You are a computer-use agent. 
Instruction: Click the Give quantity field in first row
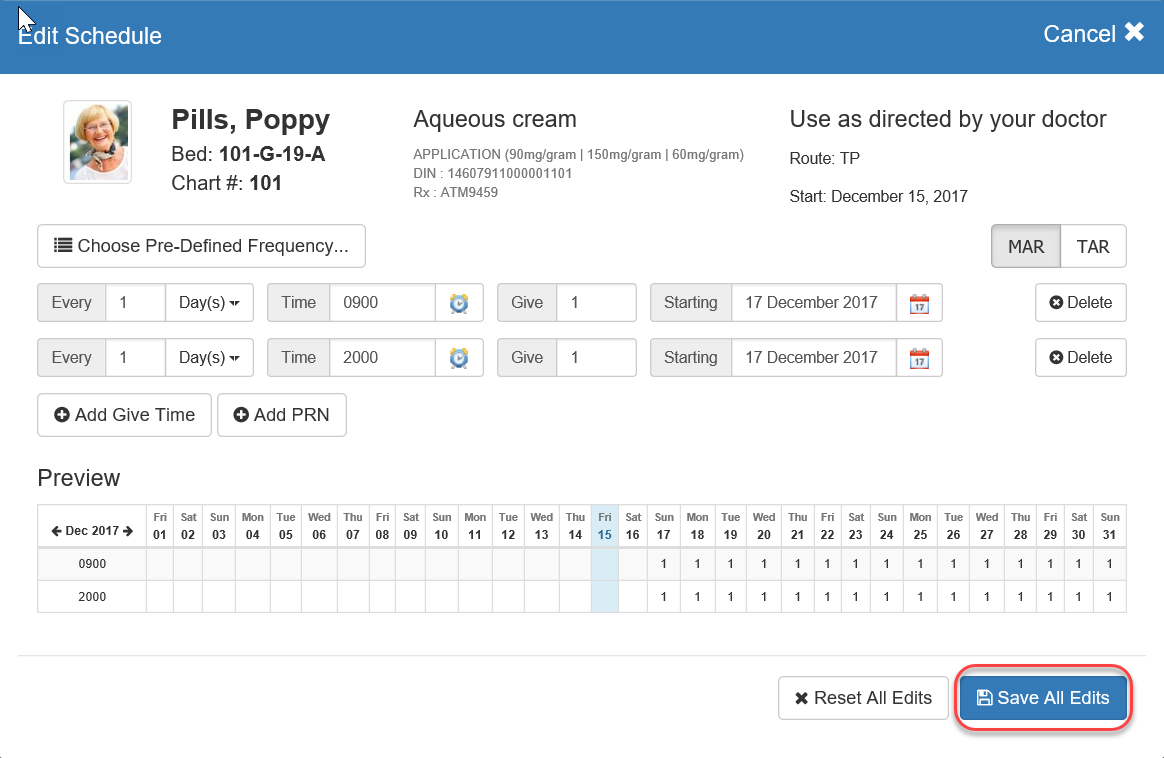pos(596,303)
